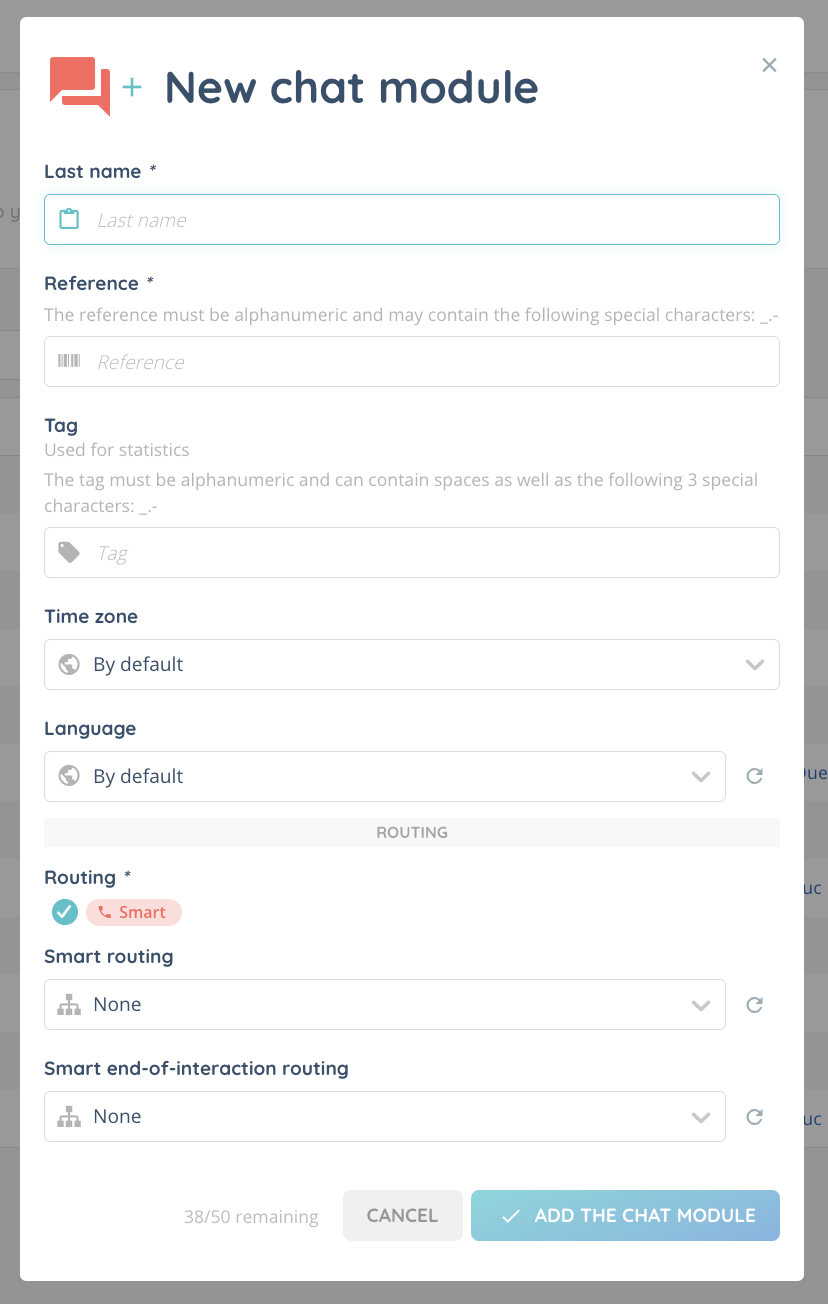Click the tag icon in Tag field
828x1304 pixels.
point(69,553)
